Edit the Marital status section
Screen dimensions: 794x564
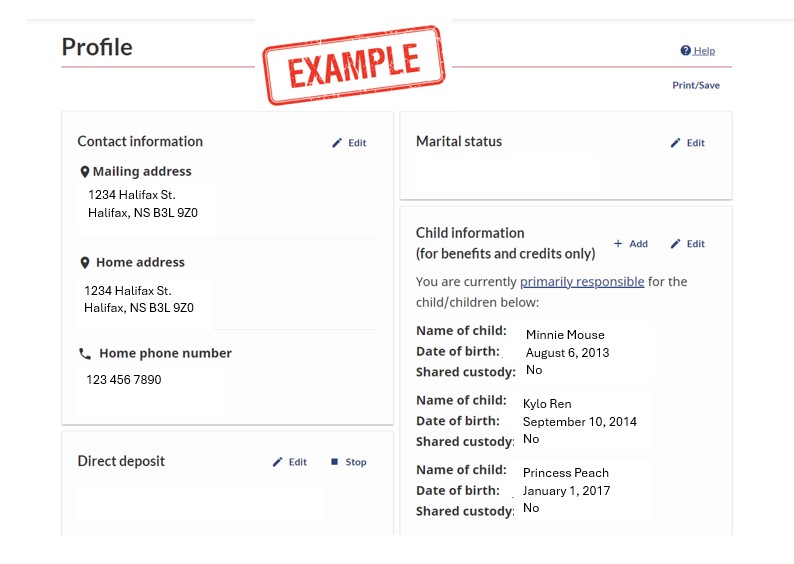pos(695,143)
